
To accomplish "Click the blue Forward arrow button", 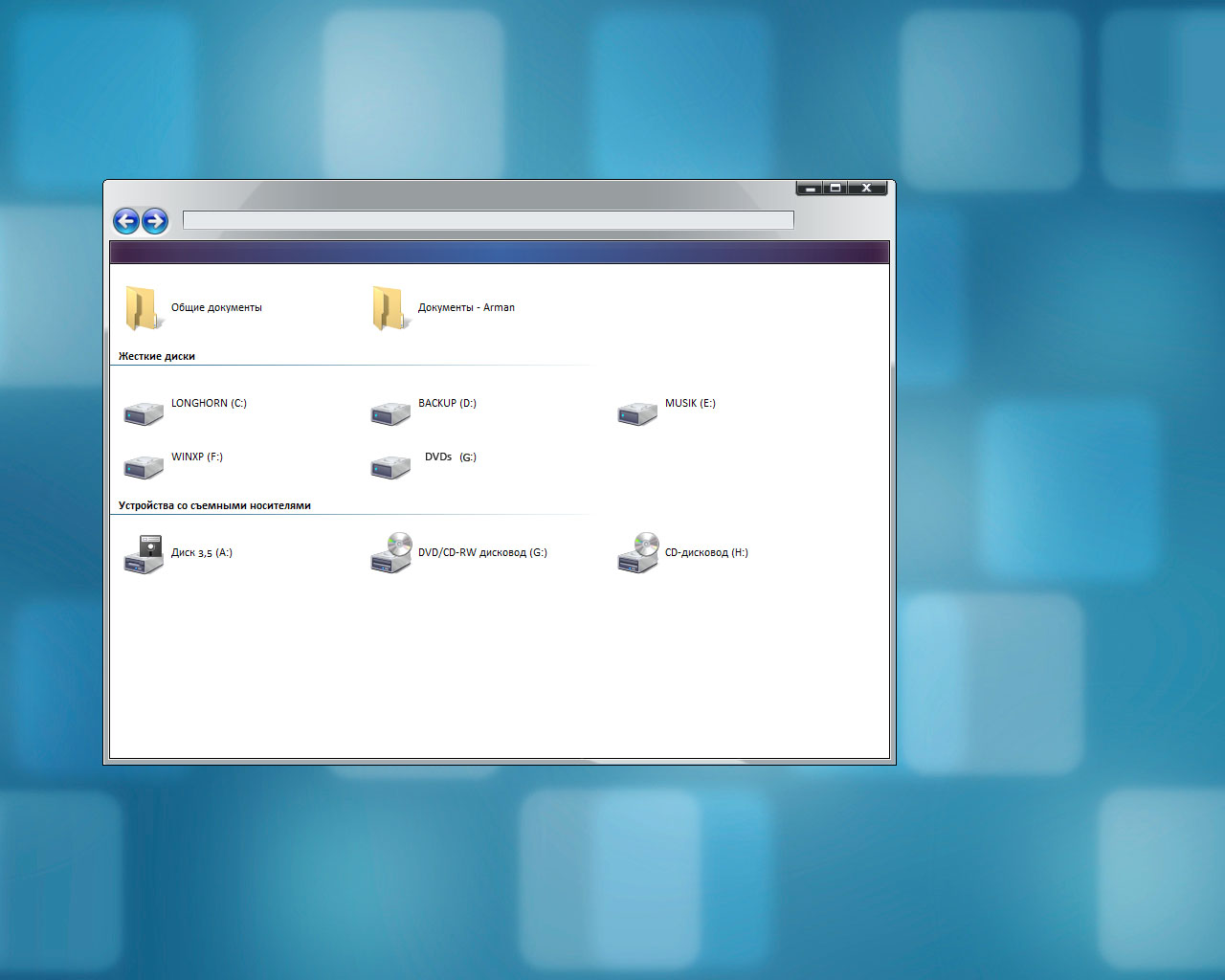I will (x=155, y=221).
